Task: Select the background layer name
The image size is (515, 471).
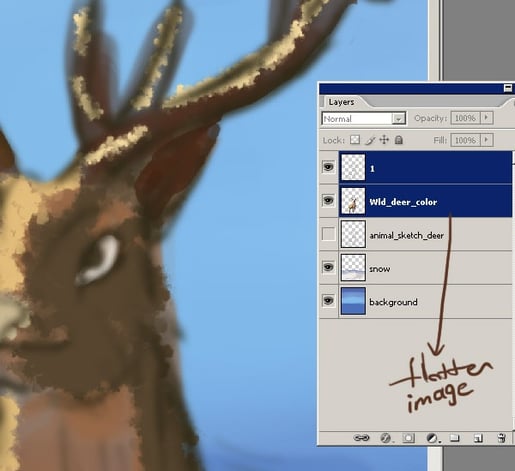Action: coord(393,302)
